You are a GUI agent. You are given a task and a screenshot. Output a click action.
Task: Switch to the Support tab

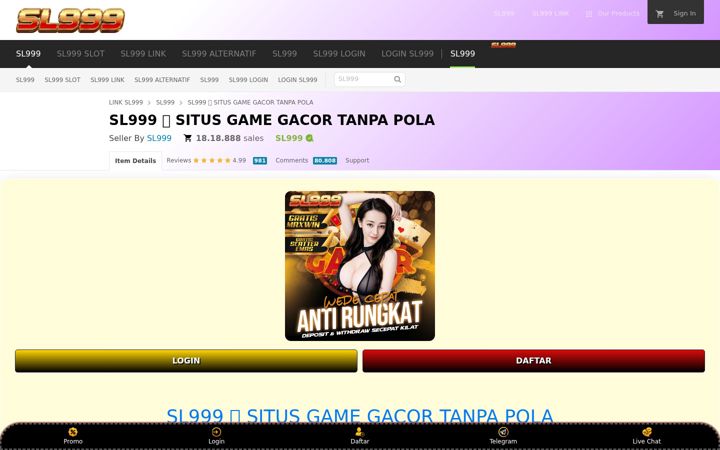(357, 160)
